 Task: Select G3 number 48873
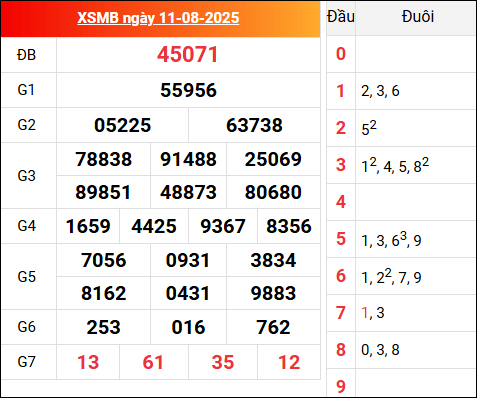(188, 192)
